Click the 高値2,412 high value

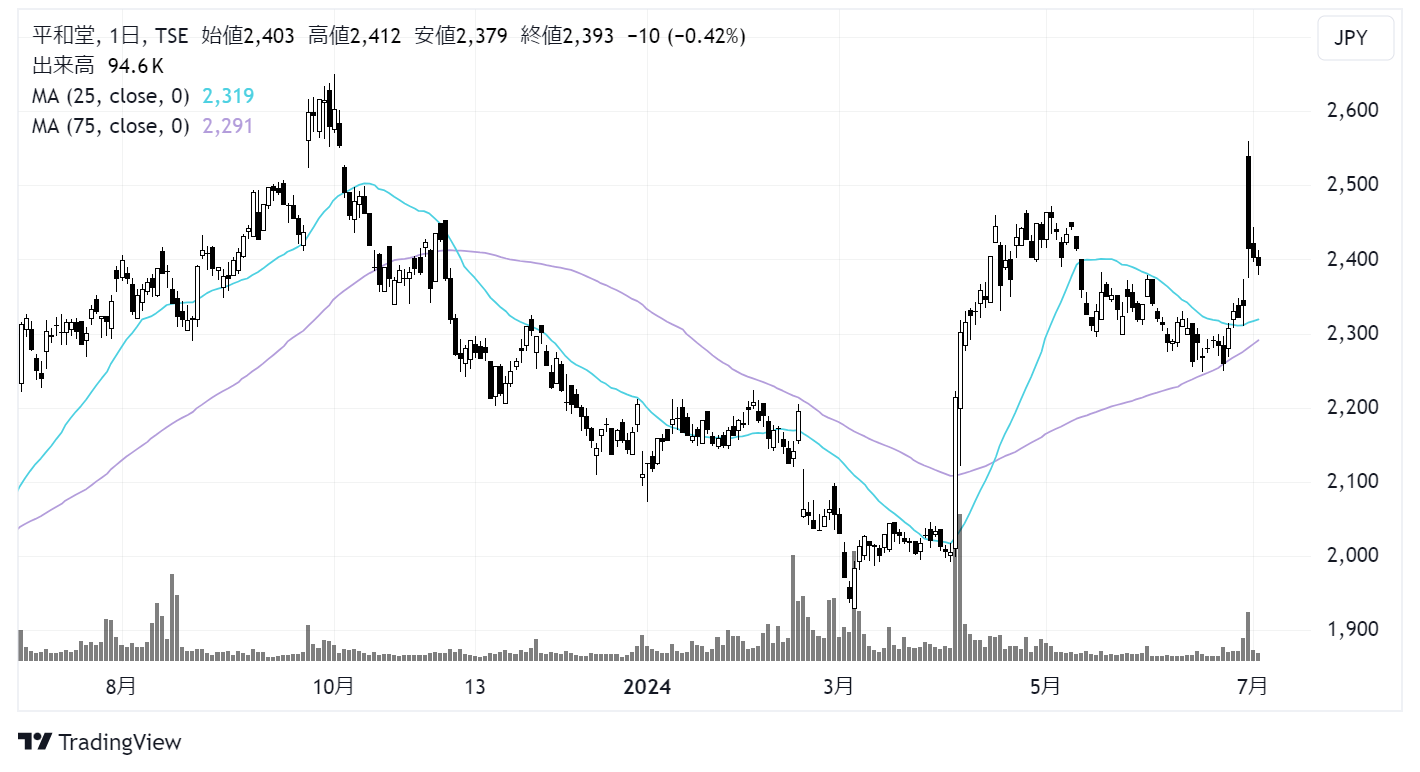tap(355, 37)
